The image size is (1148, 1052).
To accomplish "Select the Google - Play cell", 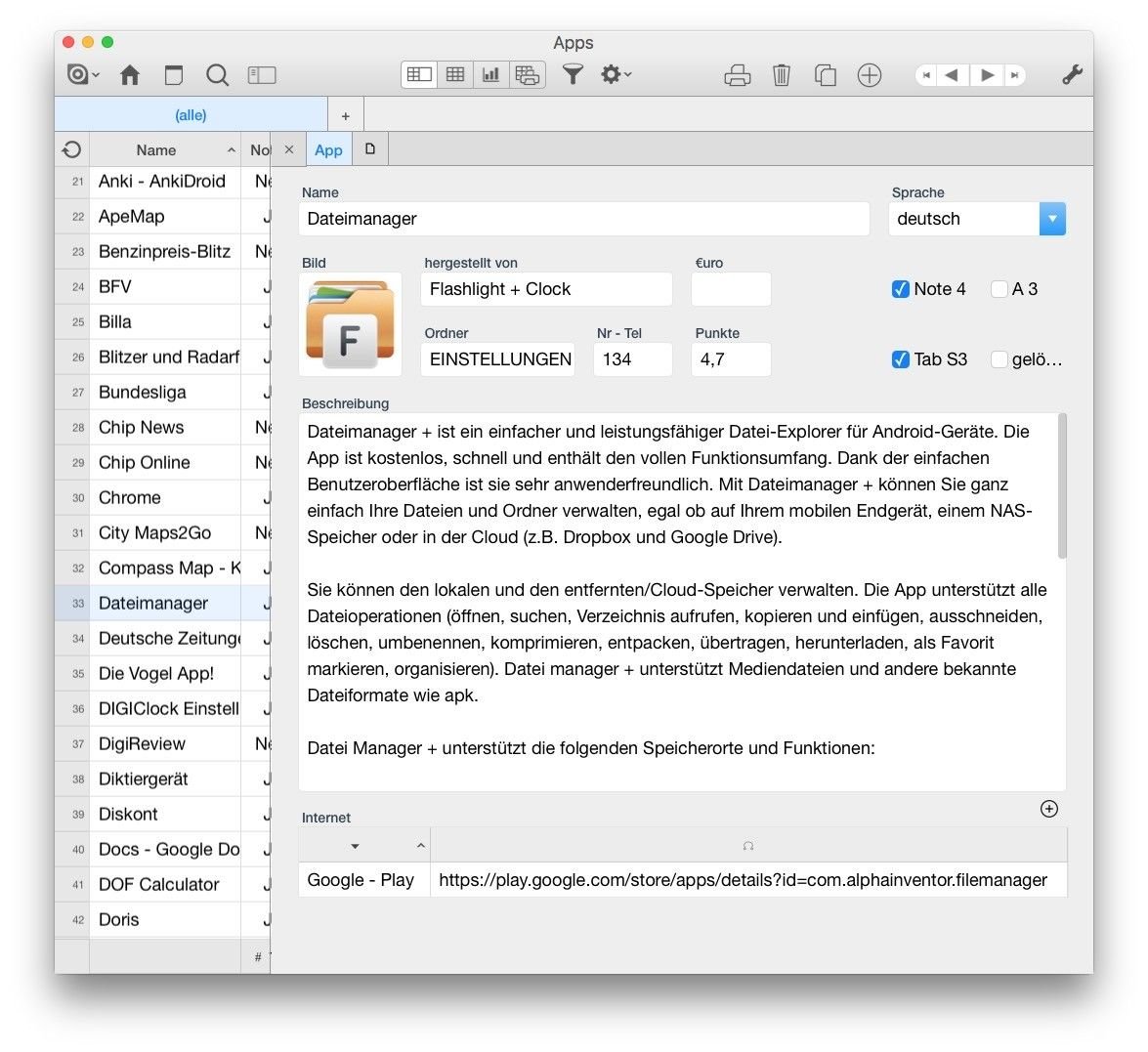I will coord(363,880).
